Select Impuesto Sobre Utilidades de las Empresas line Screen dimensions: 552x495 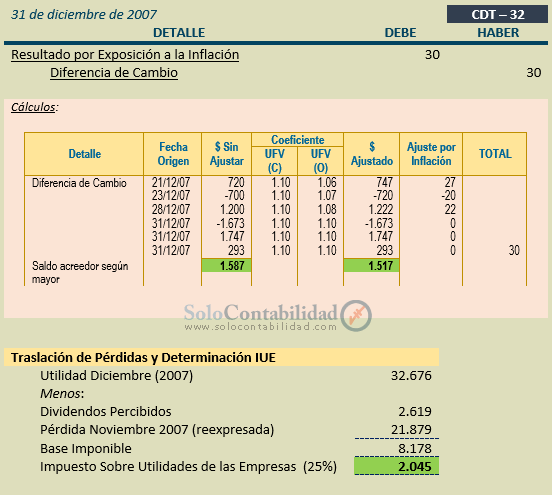pyautogui.click(x=188, y=466)
